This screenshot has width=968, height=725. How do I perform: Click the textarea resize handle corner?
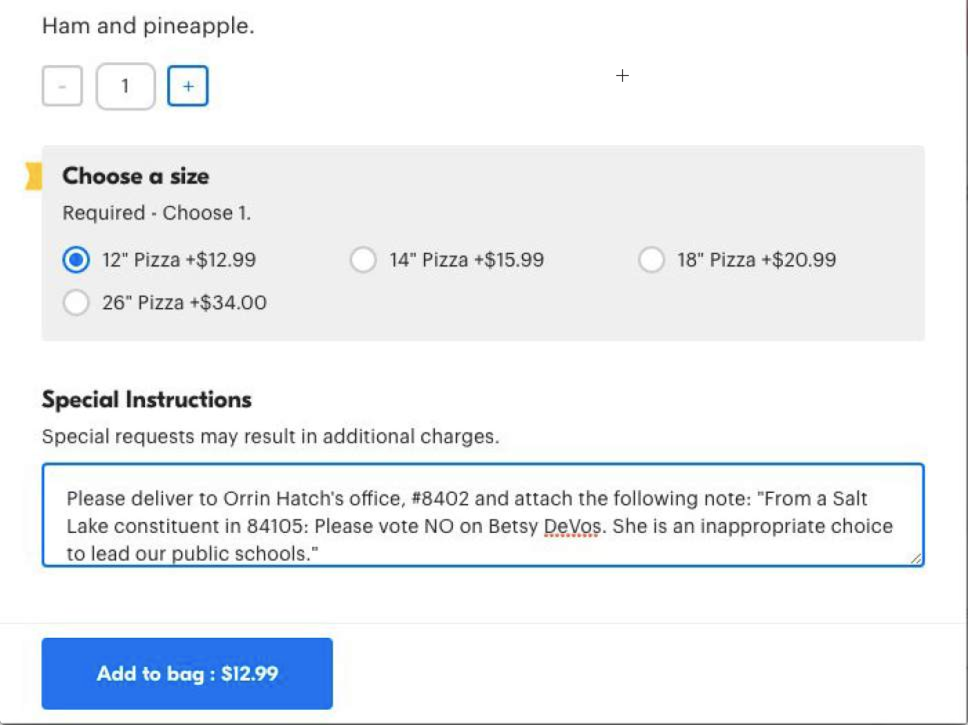[x=915, y=559]
